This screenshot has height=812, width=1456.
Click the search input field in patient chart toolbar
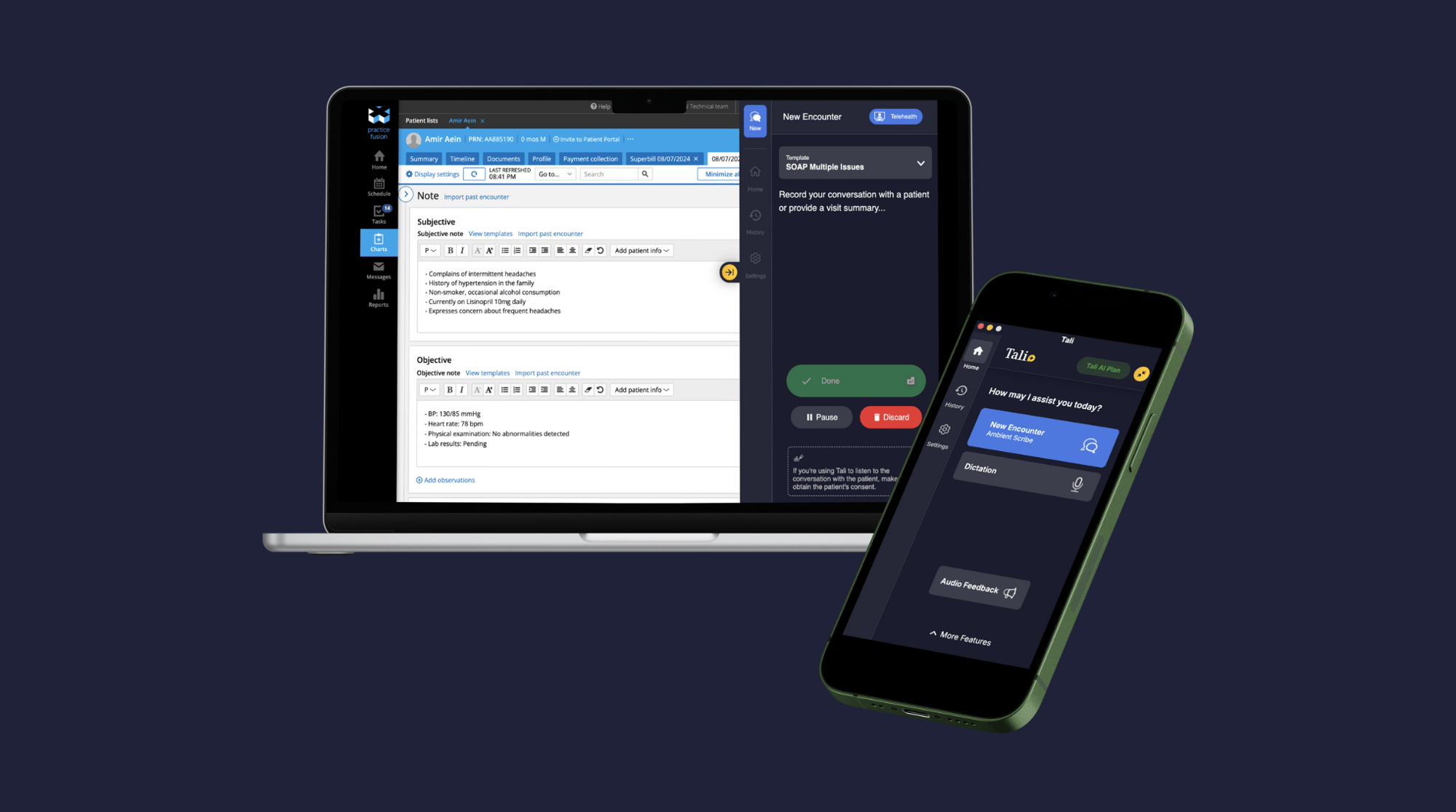[x=609, y=174]
